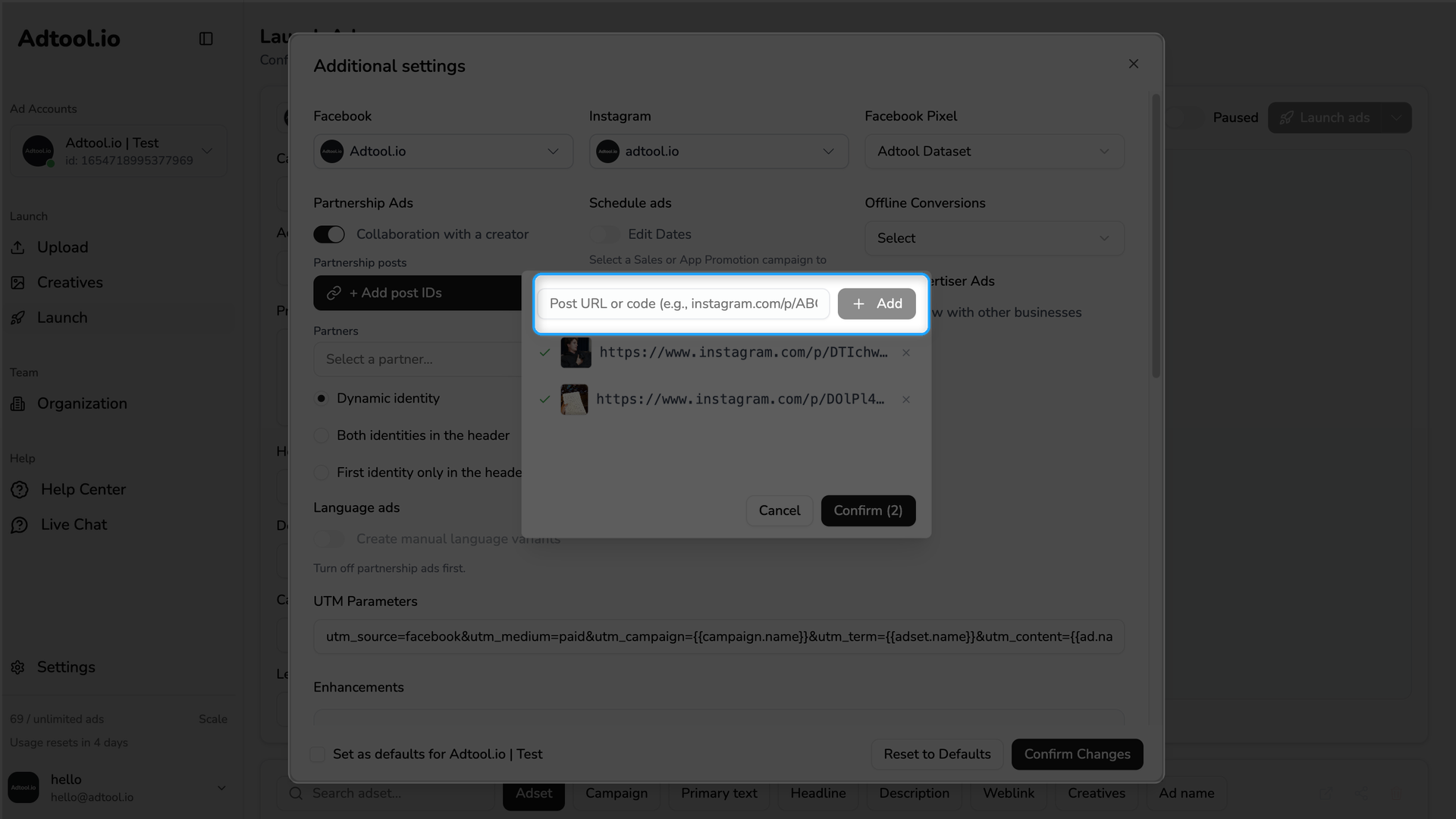This screenshot has height=819, width=1456.
Task: Open Settings in the sidebar
Action: click(x=66, y=667)
